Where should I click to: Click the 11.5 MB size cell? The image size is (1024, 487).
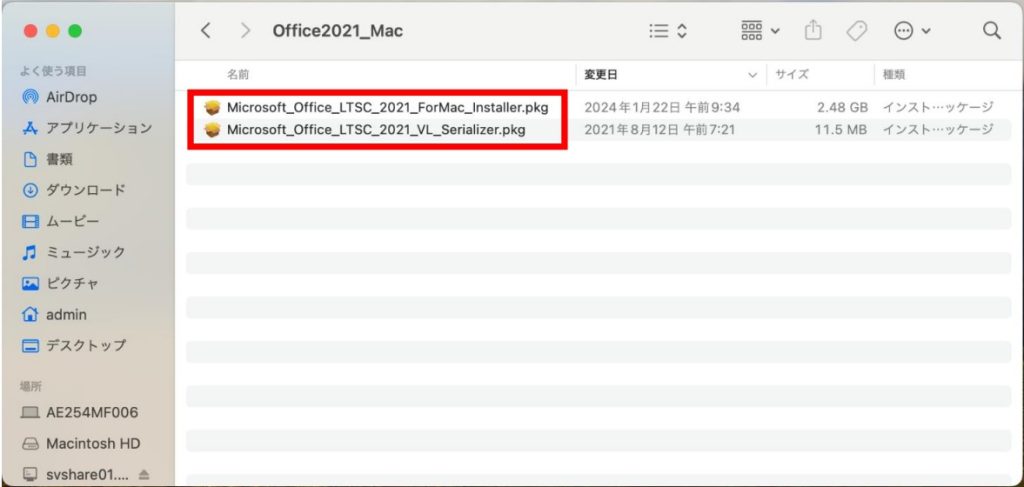click(x=840, y=130)
